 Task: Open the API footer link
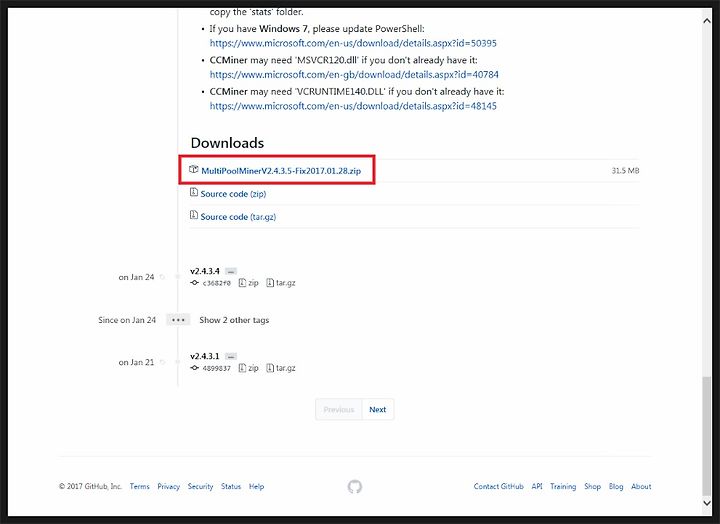point(537,486)
